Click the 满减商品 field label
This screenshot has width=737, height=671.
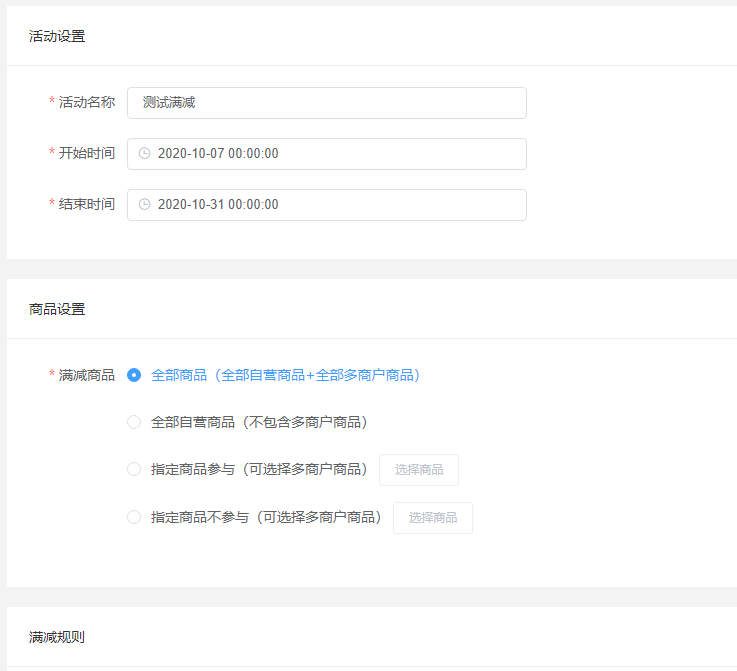tap(87, 375)
